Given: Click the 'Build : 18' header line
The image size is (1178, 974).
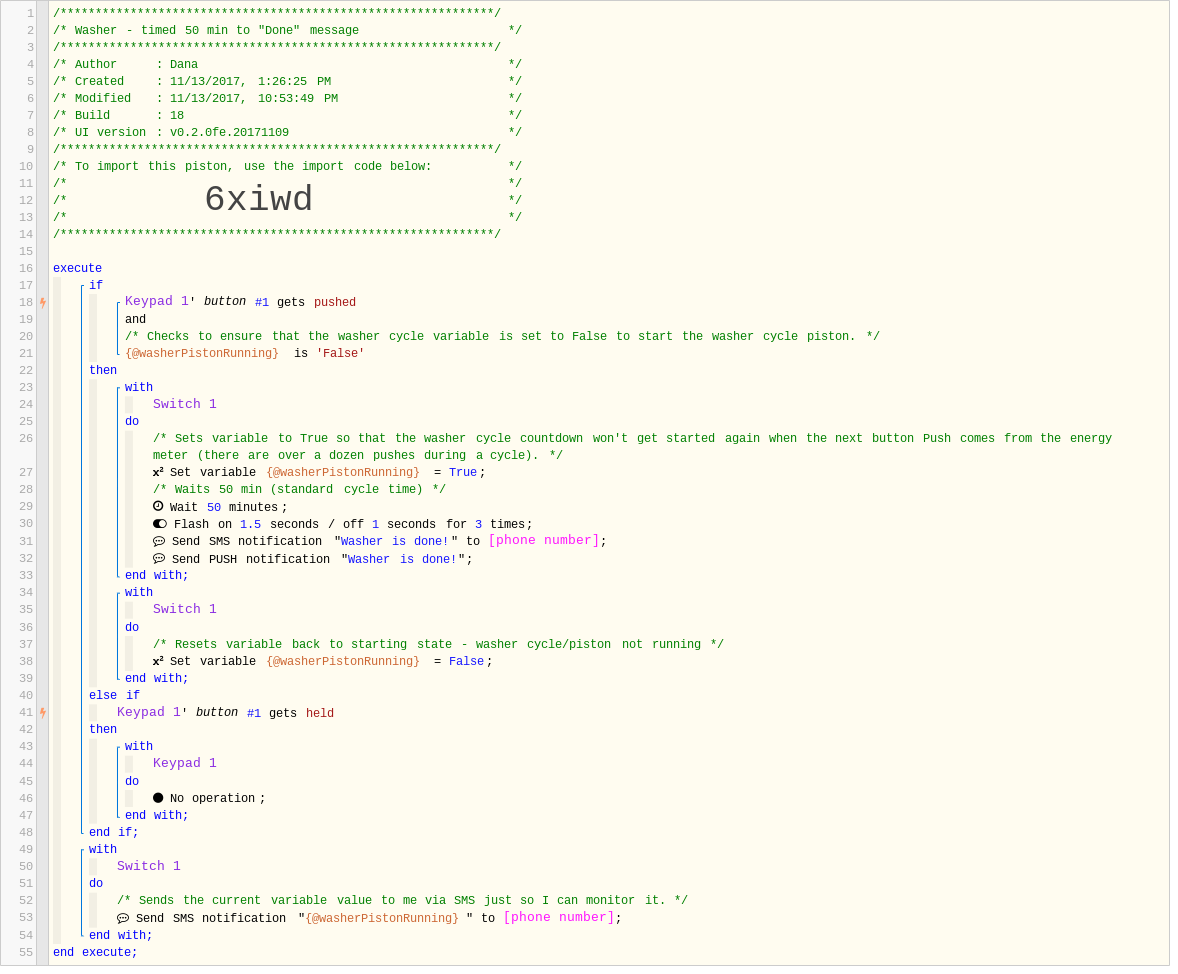Looking at the screenshot, I should (287, 116).
